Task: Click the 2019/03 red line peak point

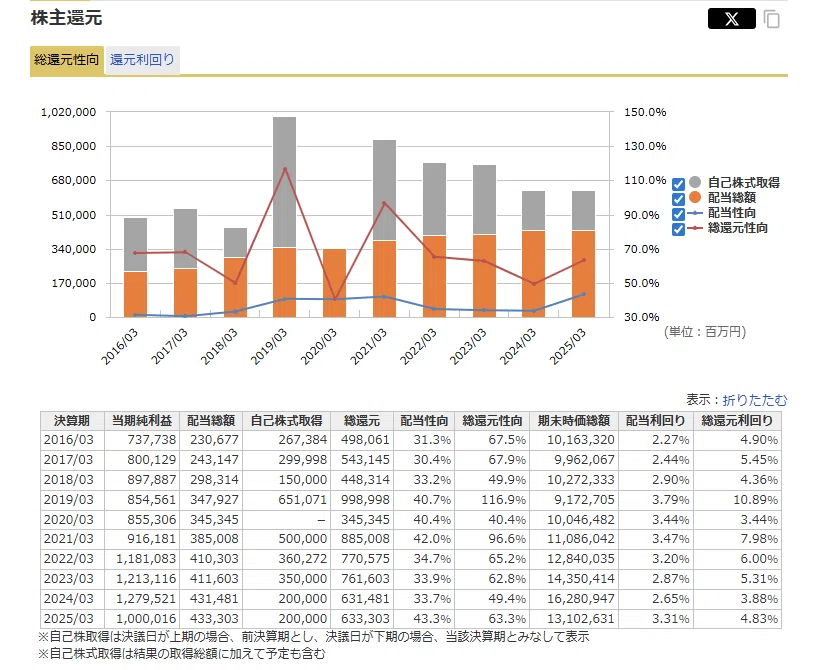Action: coord(285,169)
